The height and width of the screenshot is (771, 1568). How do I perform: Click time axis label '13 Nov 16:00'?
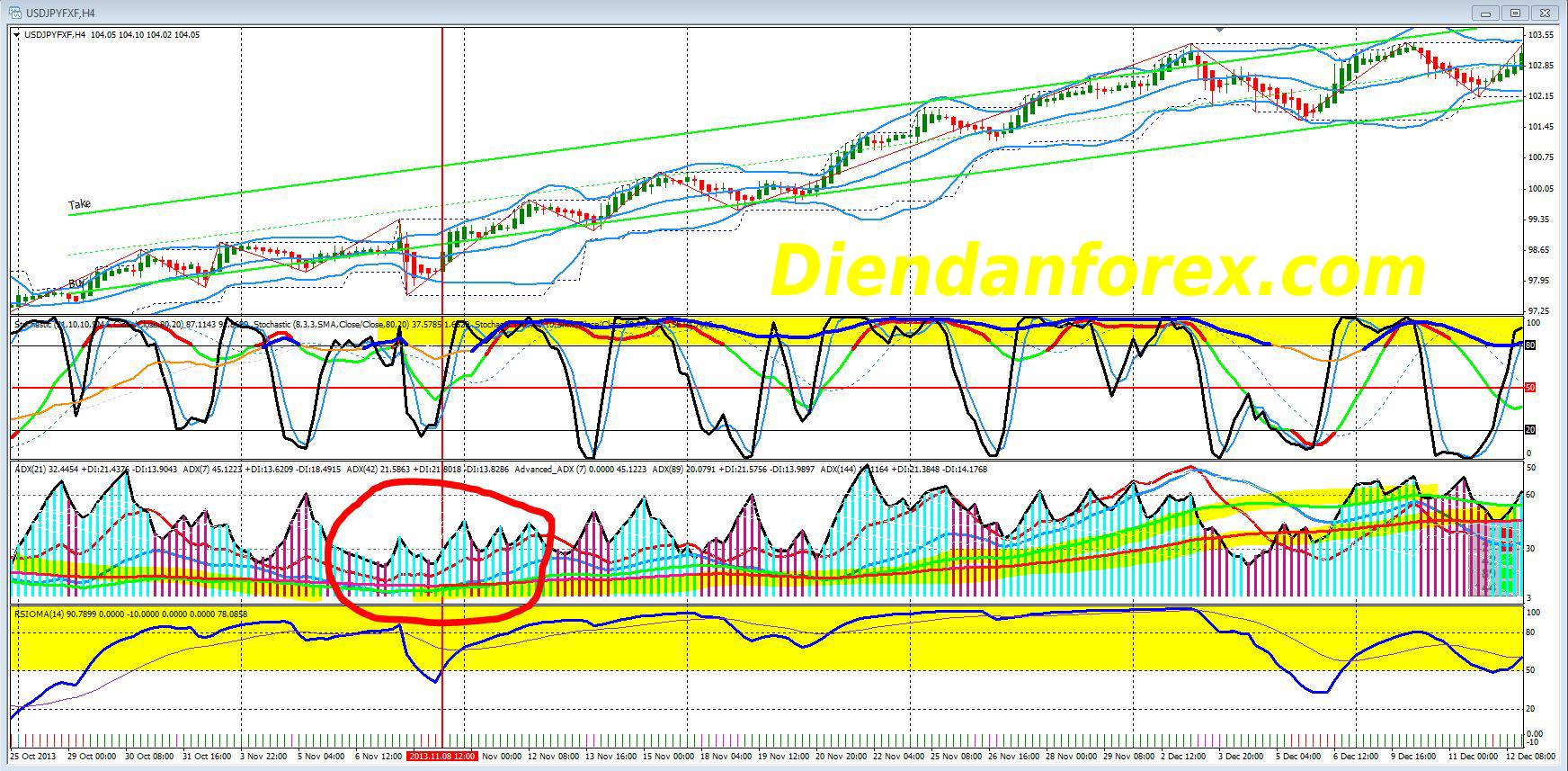click(611, 757)
